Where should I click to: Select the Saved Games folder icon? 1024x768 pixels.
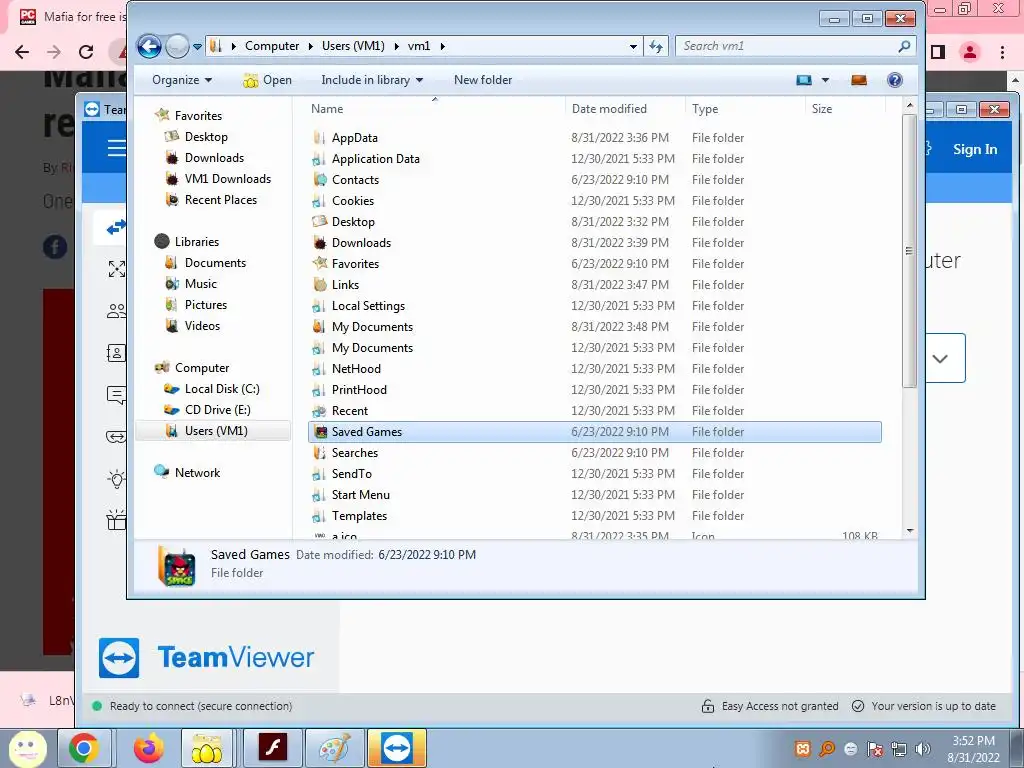coord(320,432)
